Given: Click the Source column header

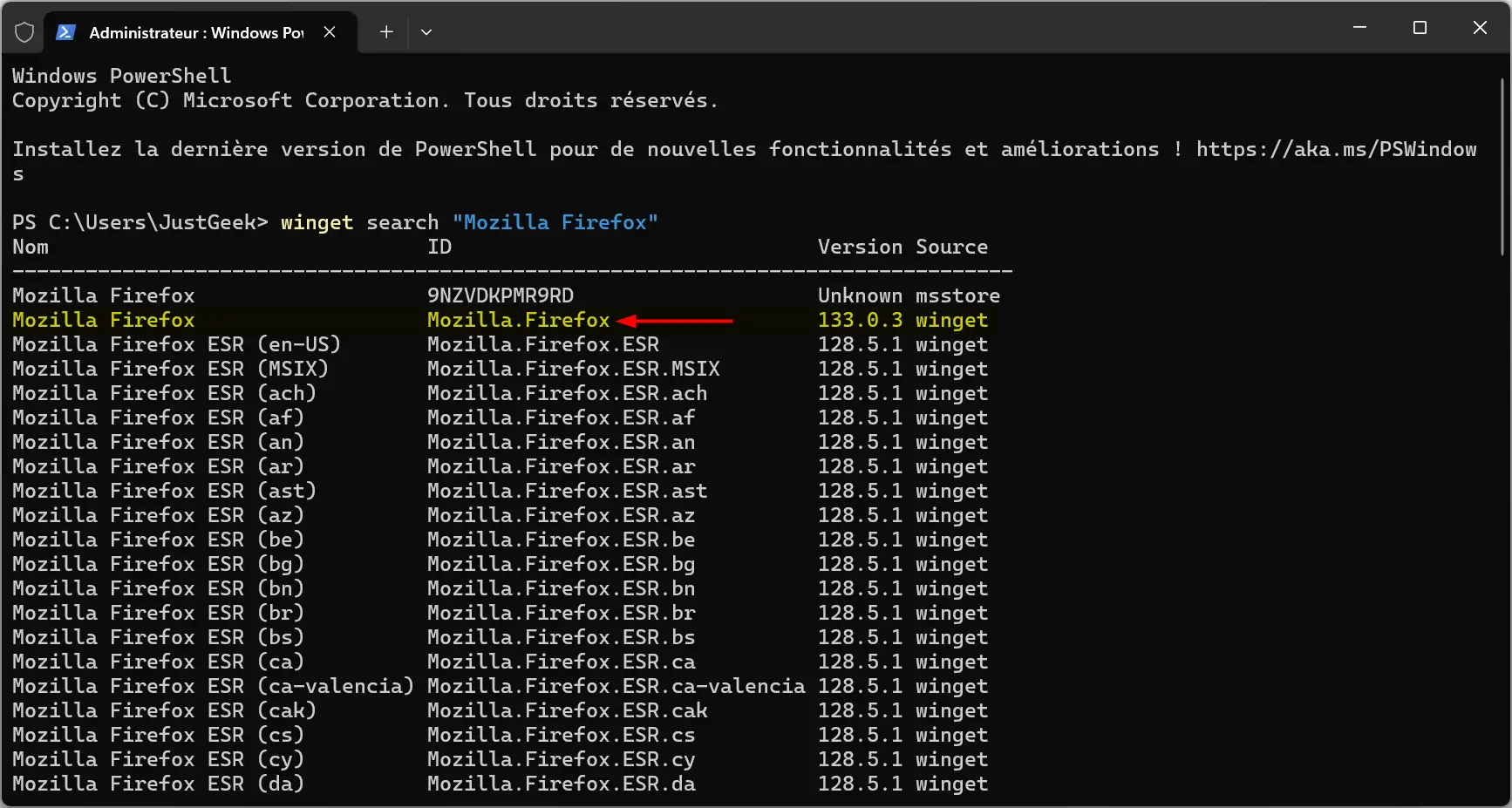Looking at the screenshot, I should [951, 247].
